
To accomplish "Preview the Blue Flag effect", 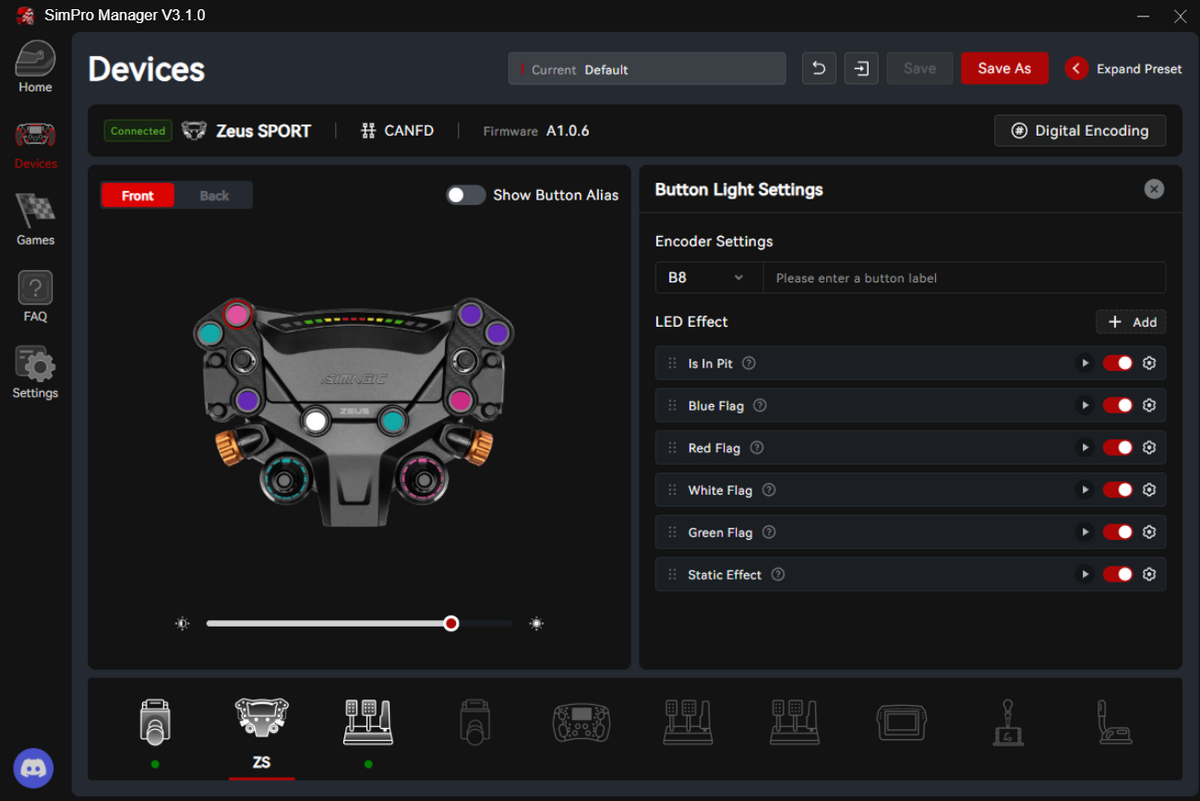I will [1084, 405].
